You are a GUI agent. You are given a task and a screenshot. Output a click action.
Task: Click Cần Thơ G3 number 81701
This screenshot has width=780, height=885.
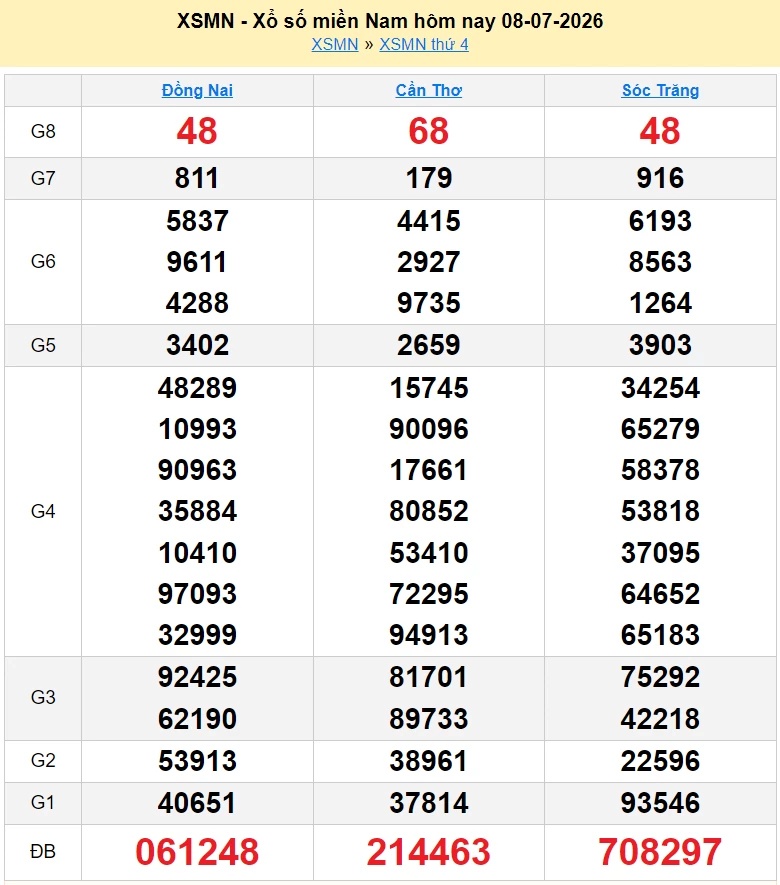(429, 677)
